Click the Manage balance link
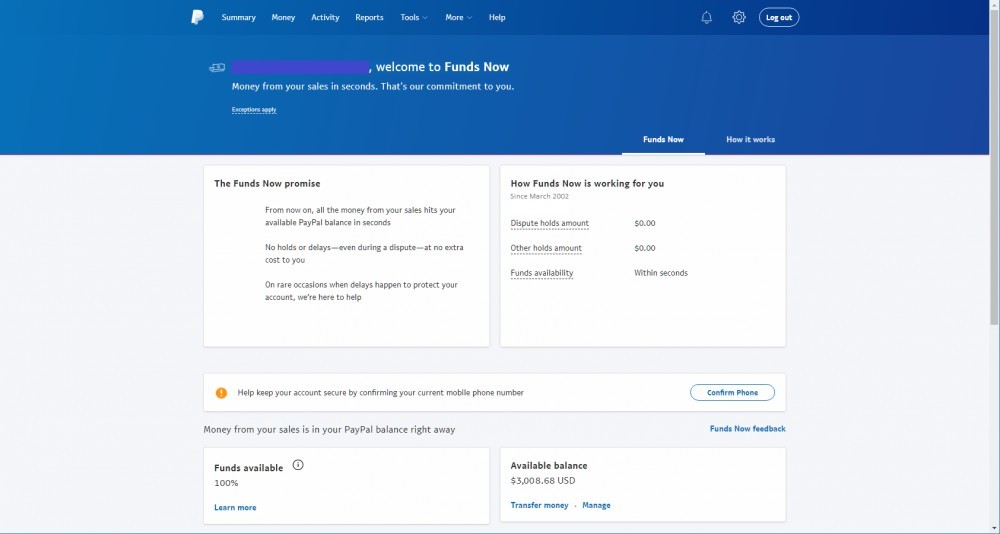This screenshot has width=1000, height=534. 596,505
